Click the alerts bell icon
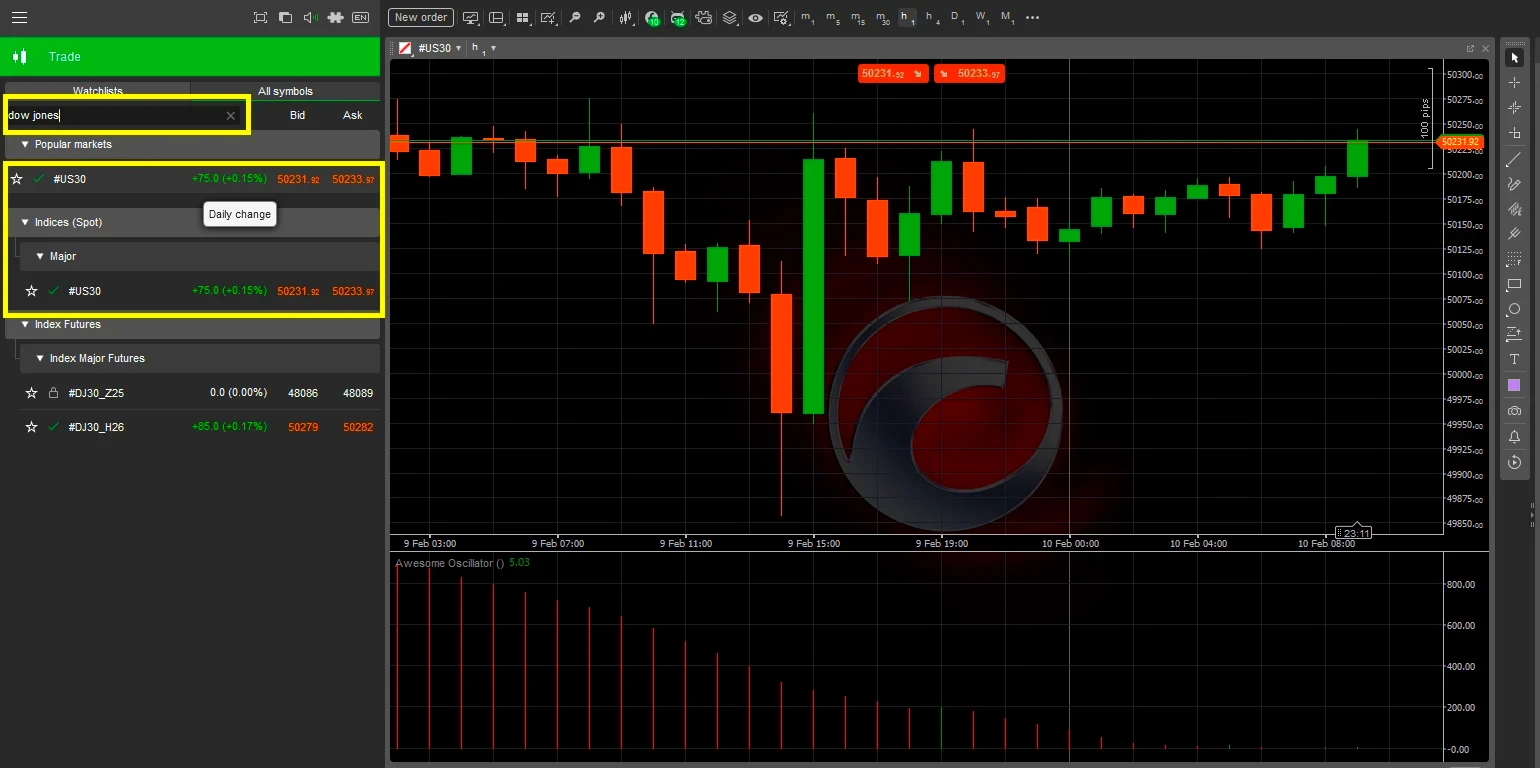 pos(1514,436)
